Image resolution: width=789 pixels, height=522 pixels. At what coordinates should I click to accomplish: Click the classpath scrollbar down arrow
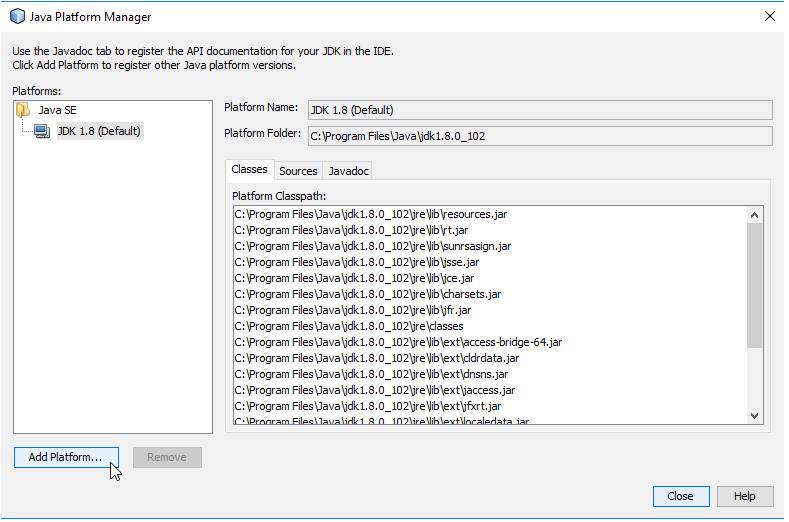coord(754,416)
